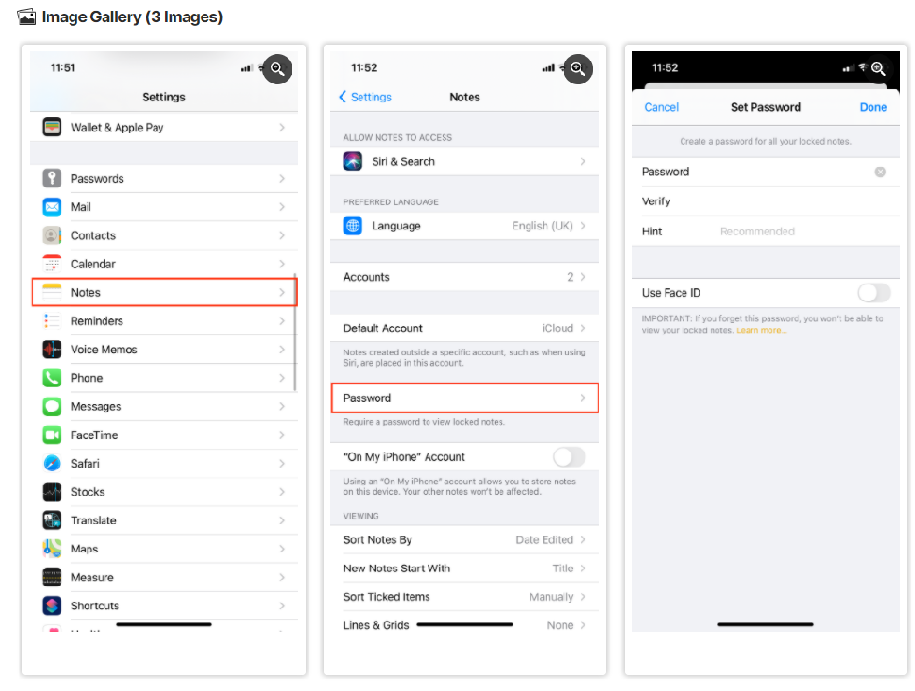915x691 pixels.
Task: Tap Done on the Set Password screen
Action: pos(873,107)
